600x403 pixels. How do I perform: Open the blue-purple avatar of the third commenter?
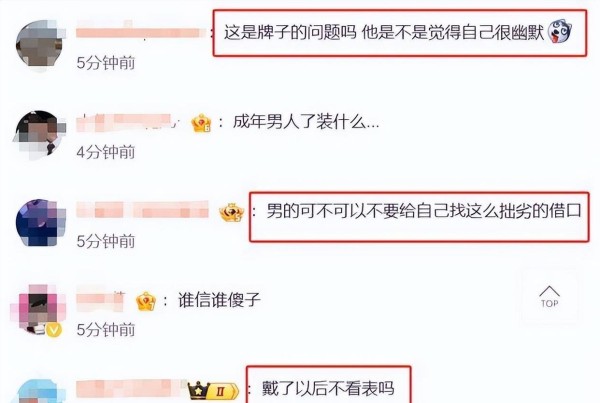pyautogui.click(x=40, y=223)
